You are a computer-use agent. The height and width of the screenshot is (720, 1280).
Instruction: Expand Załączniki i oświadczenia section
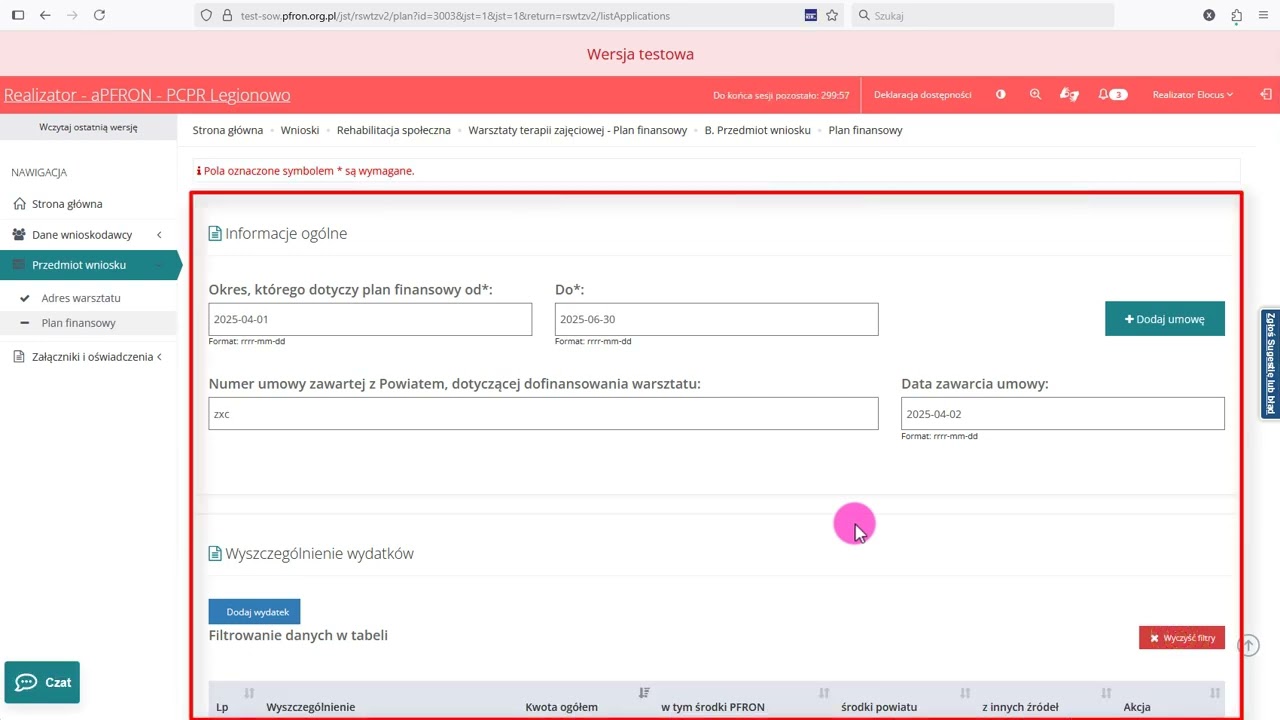[88, 357]
